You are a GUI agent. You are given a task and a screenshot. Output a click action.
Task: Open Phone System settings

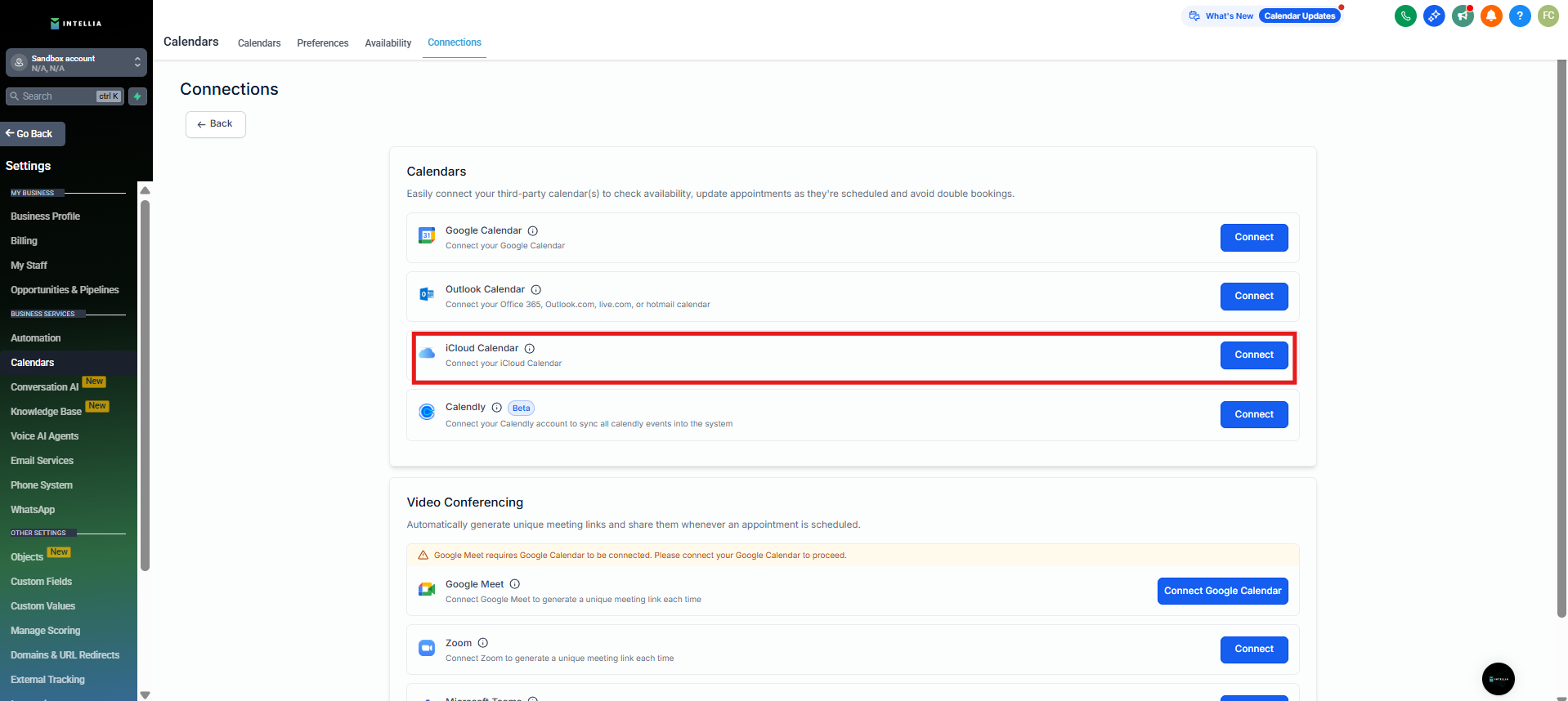42,485
